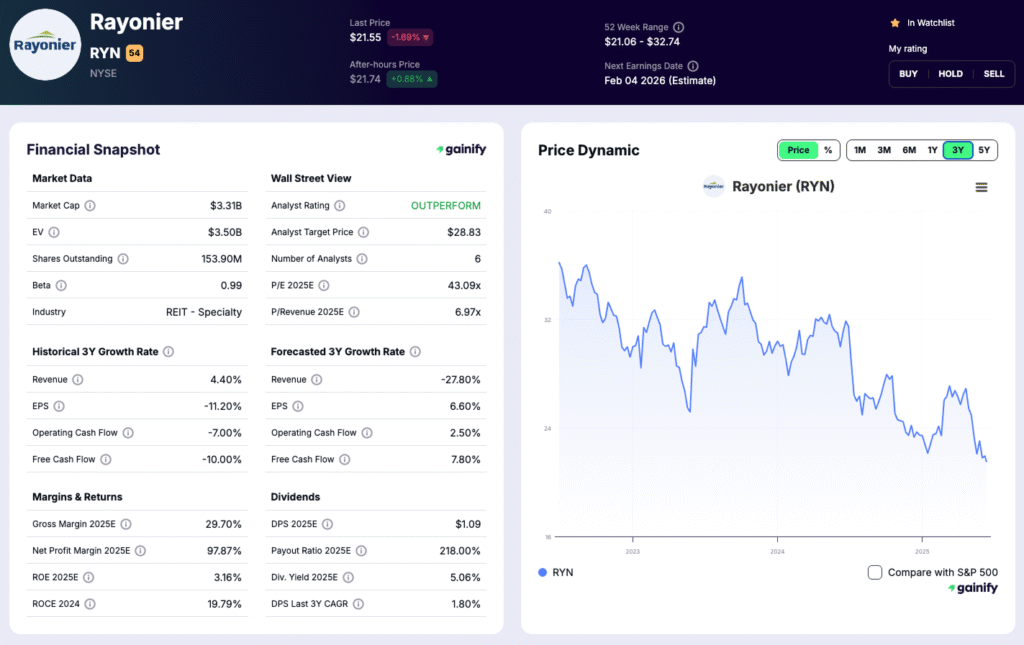
Task: Click the BUY rating button
Action: point(908,73)
